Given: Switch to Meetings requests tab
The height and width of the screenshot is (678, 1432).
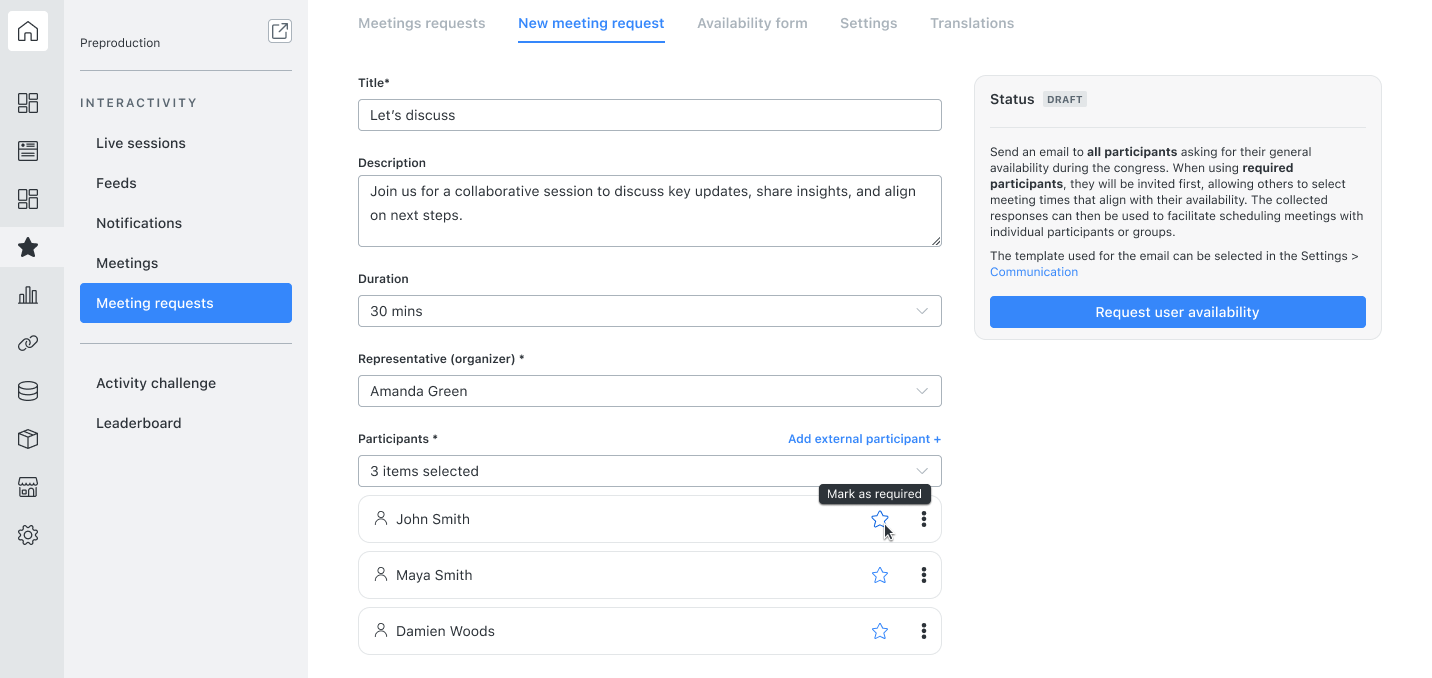Looking at the screenshot, I should pyautogui.click(x=422, y=23).
